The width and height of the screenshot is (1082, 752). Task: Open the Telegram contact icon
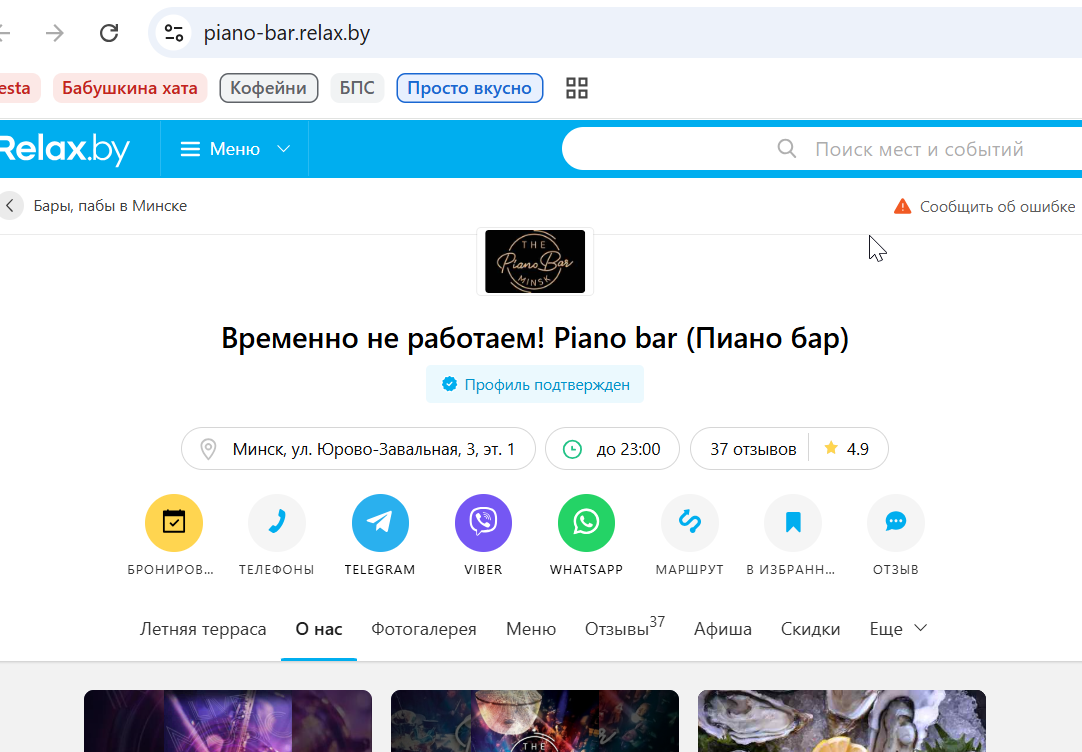(x=380, y=522)
